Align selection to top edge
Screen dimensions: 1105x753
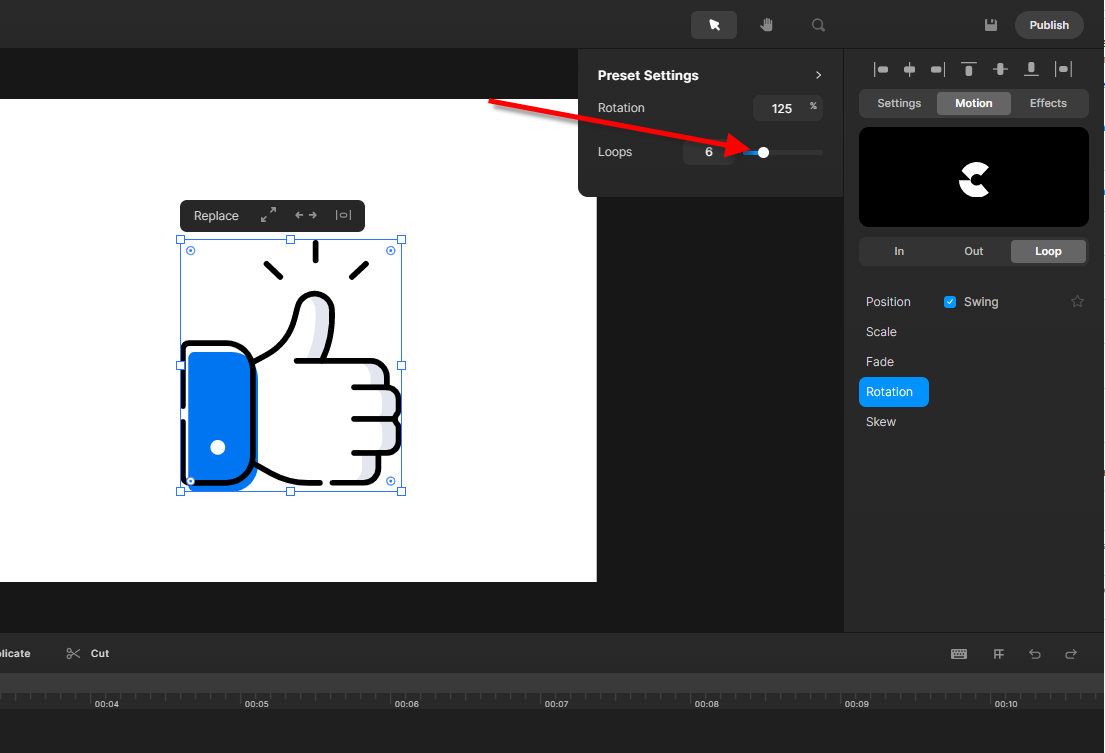(969, 69)
